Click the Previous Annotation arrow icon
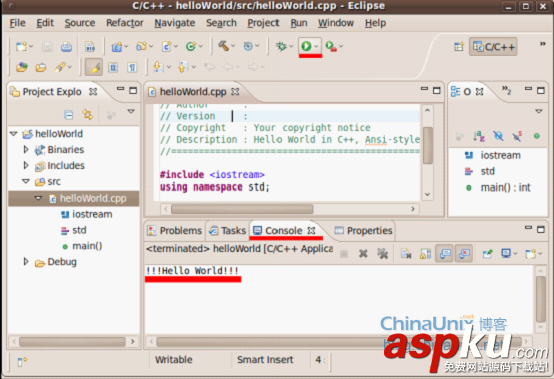 click(182, 67)
